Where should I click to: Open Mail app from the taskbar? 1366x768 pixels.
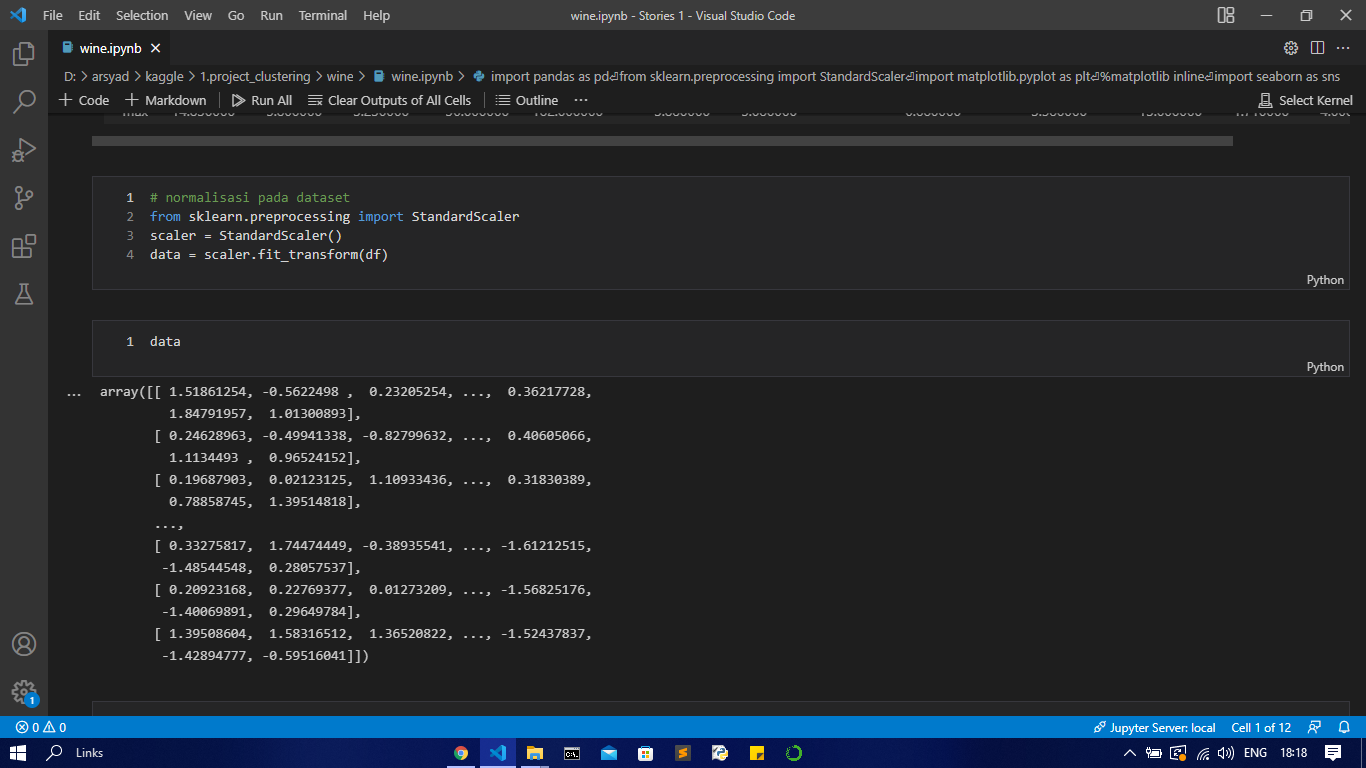point(609,753)
